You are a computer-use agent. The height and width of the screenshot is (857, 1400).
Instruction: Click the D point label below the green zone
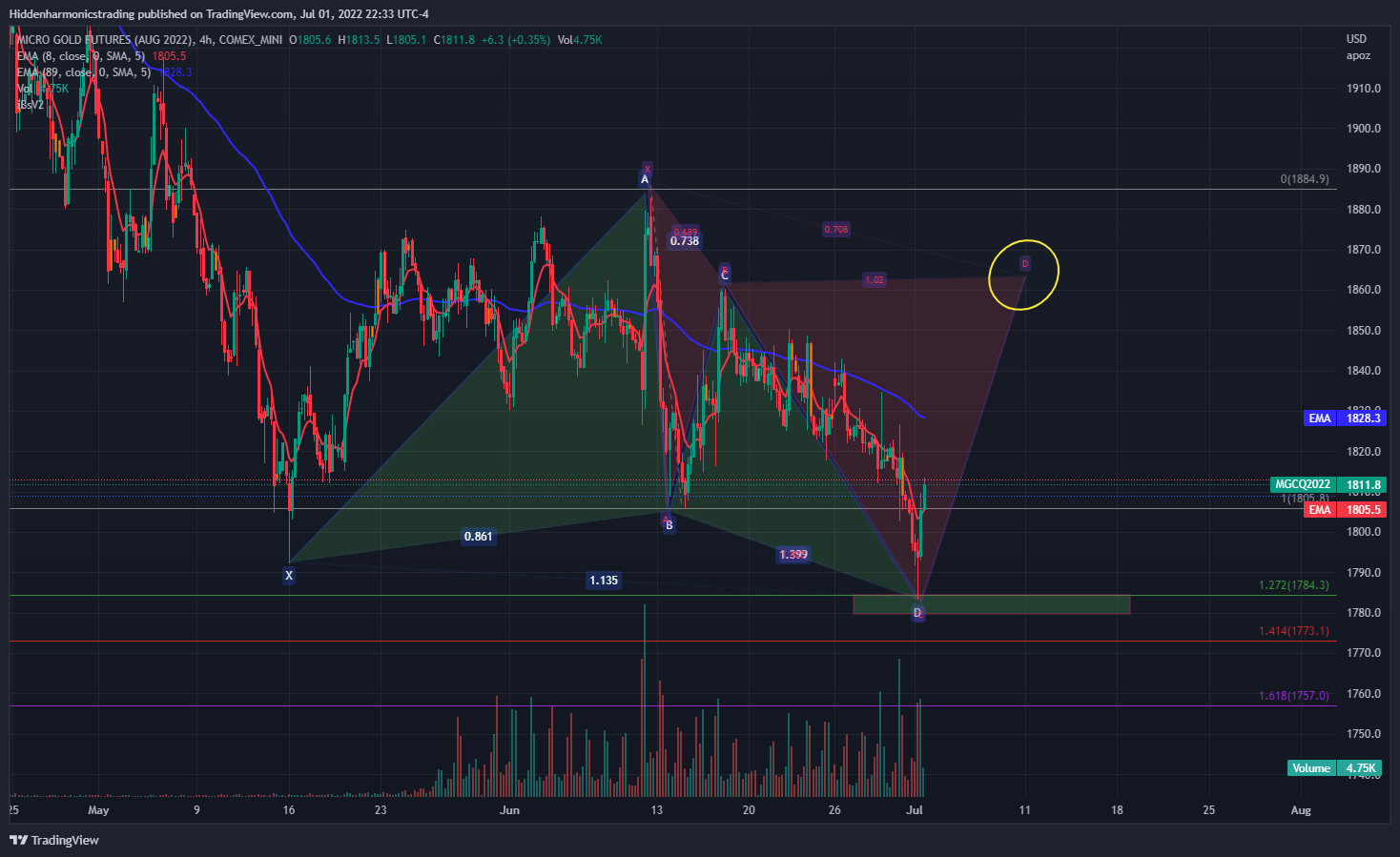pos(917,613)
